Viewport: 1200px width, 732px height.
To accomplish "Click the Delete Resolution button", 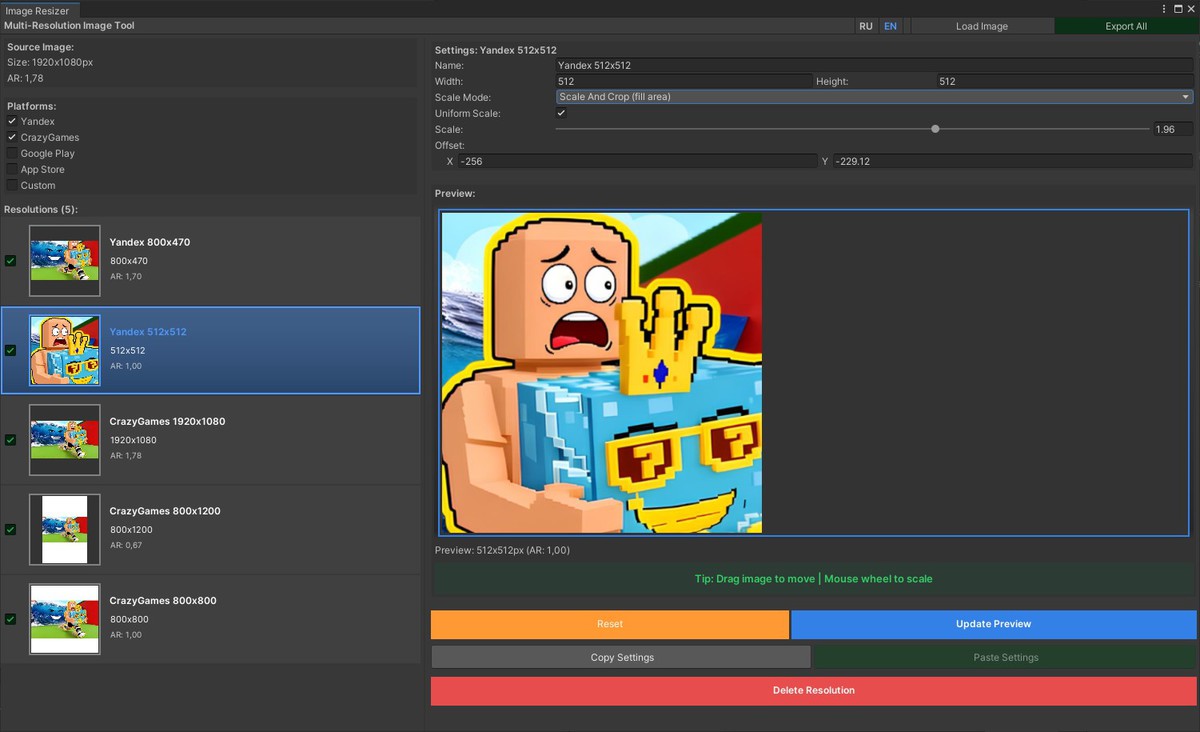I will coord(813,690).
